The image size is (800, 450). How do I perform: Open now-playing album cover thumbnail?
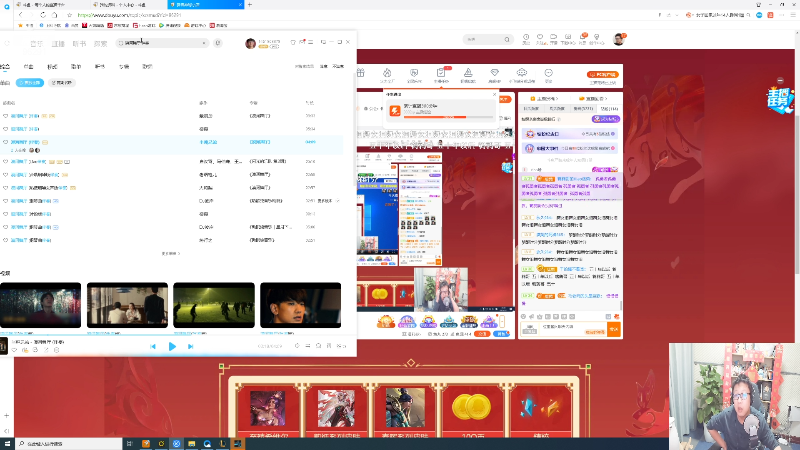[x=4, y=346]
